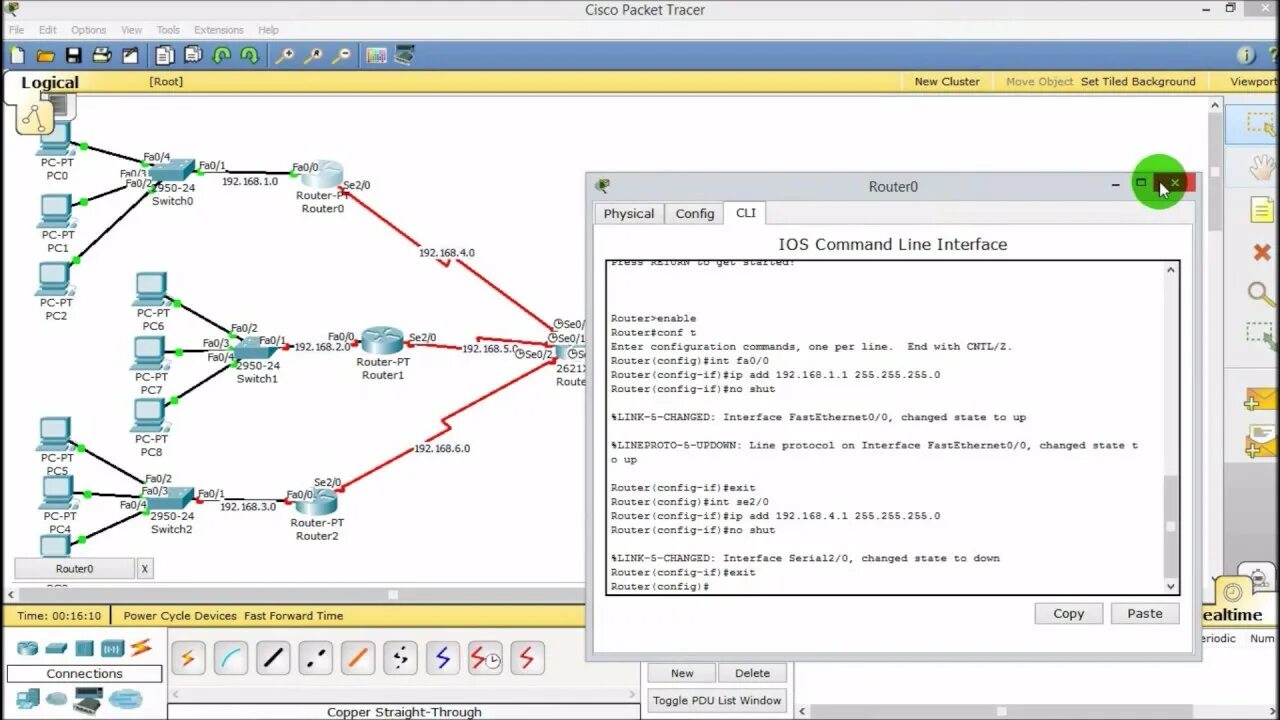Screen dimensions: 1280x720
Task: Click the Copy icon in toolbar
Action: tap(165, 56)
